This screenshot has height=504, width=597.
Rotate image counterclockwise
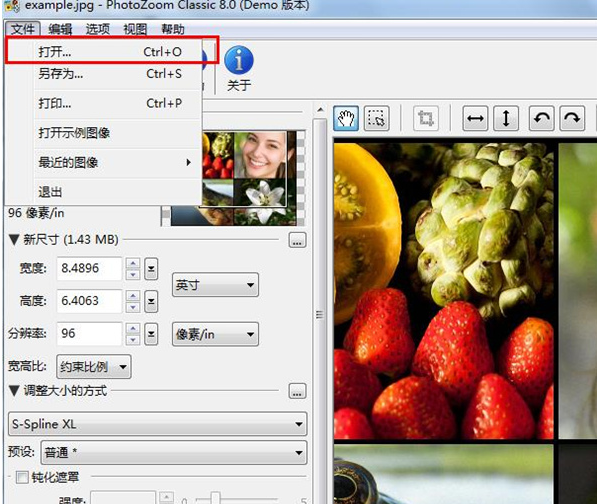[541, 118]
